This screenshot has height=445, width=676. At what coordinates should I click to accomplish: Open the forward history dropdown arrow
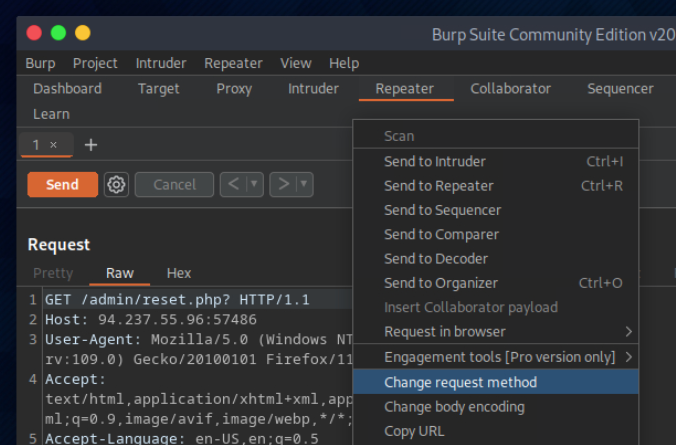304,184
